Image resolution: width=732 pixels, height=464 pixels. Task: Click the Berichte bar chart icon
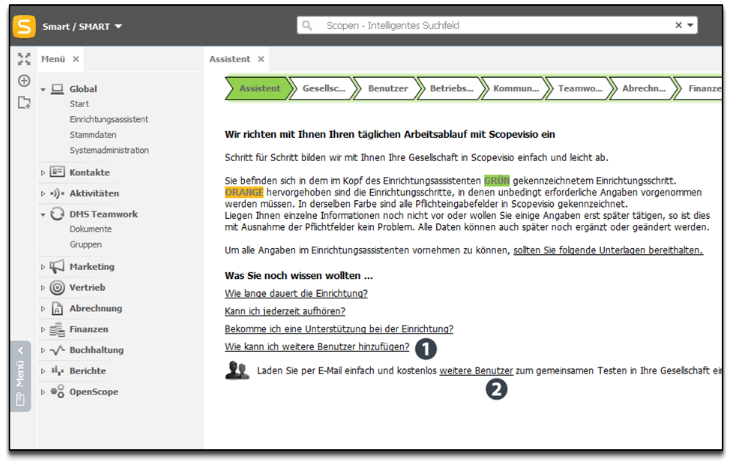tap(57, 371)
